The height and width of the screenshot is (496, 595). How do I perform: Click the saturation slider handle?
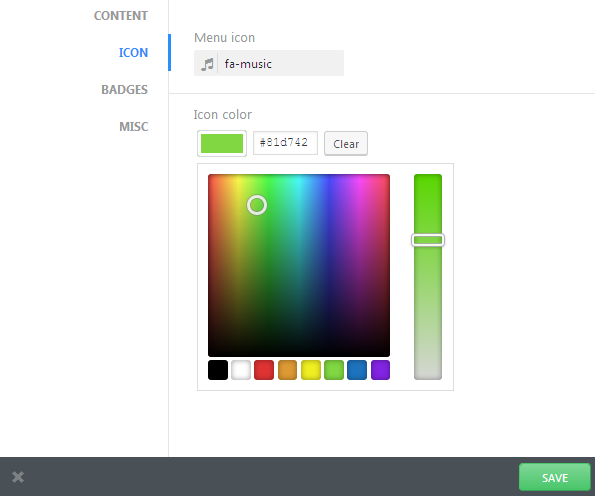[428, 240]
